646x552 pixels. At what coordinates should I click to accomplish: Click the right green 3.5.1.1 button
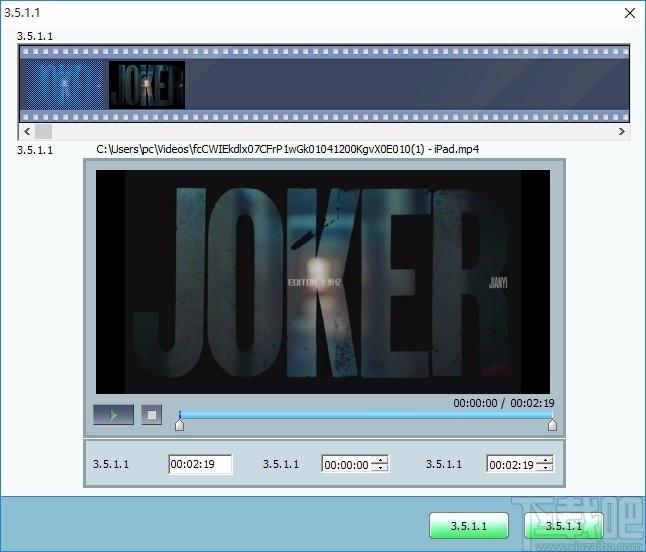pyautogui.click(x=564, y=526)
